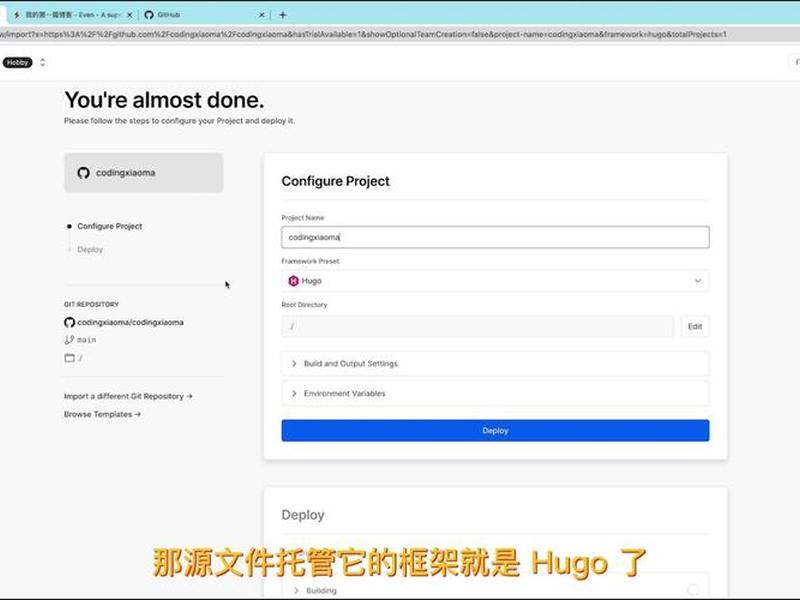The height and width of the screenshot is (600, 800).
Task: Open a new browser tab with plus button
Action: (x=283, y=15)
